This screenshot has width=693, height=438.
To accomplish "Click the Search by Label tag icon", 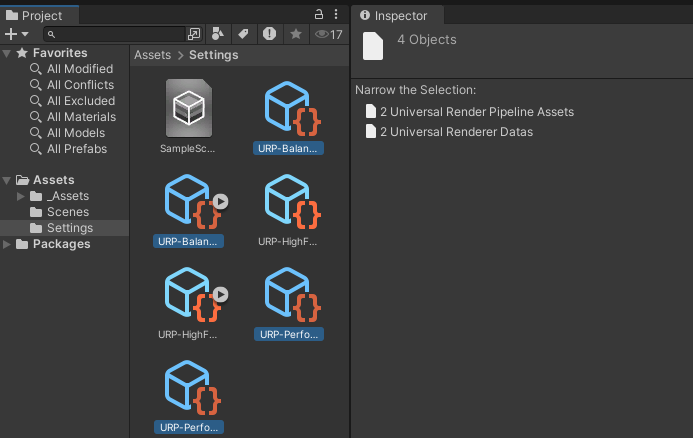I will tap(243, 34).
